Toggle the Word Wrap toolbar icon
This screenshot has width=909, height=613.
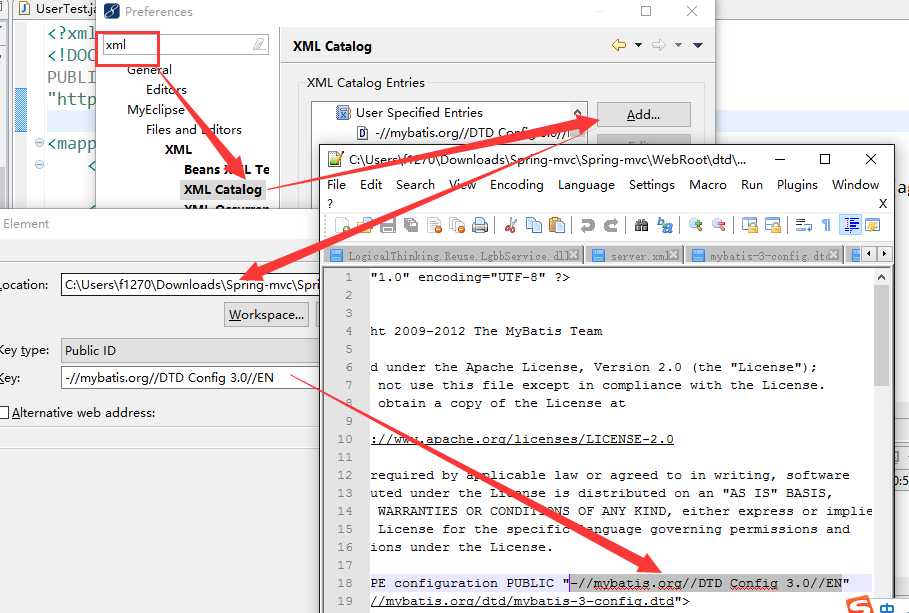pos(803,225)
